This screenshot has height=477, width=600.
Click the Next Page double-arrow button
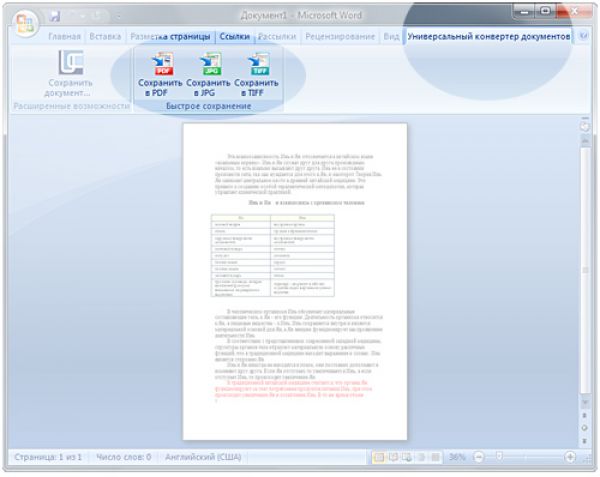[584, 441]
